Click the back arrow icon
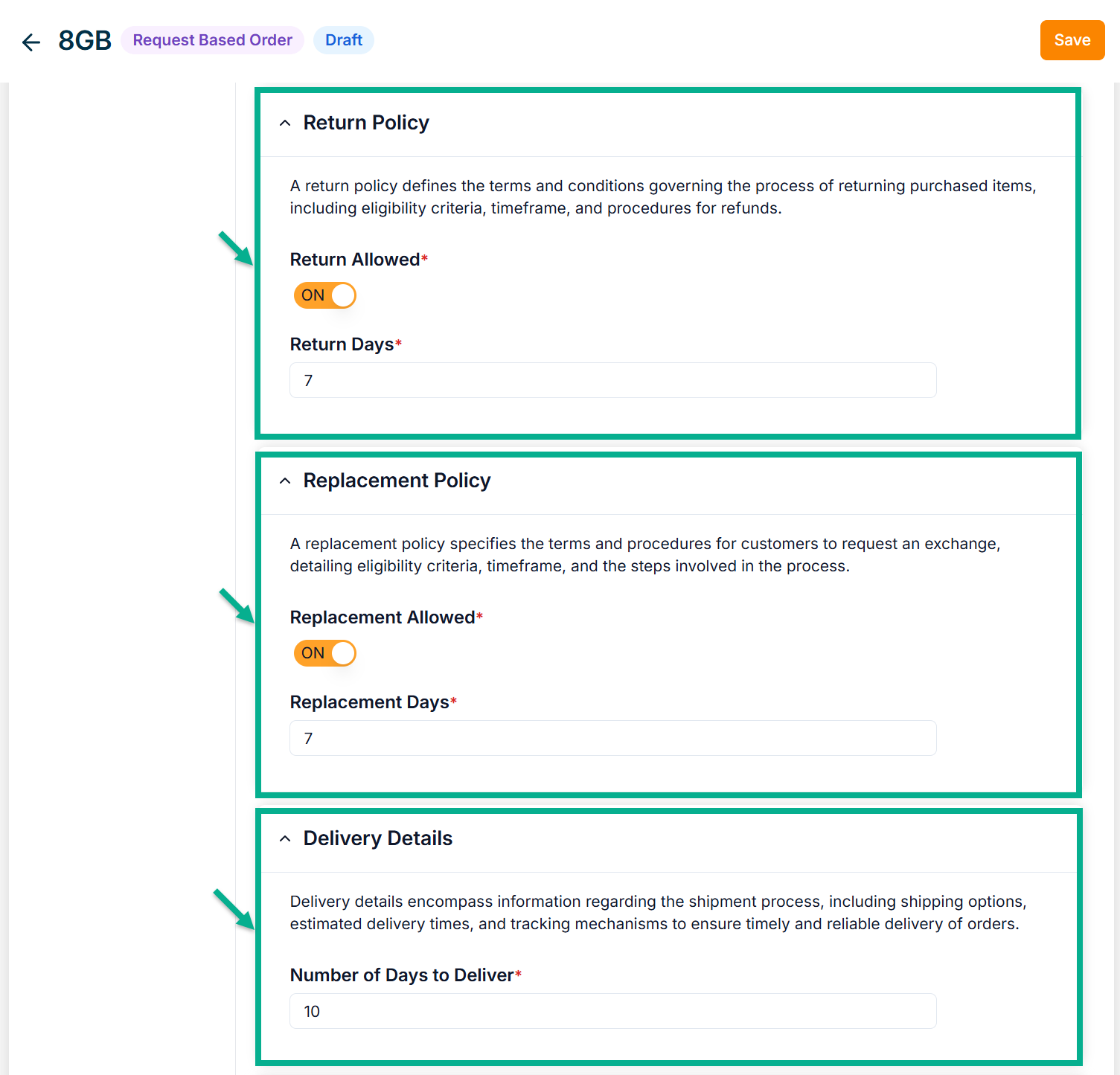Viewport: 1120px width, 1075px height. coord(31,42)
